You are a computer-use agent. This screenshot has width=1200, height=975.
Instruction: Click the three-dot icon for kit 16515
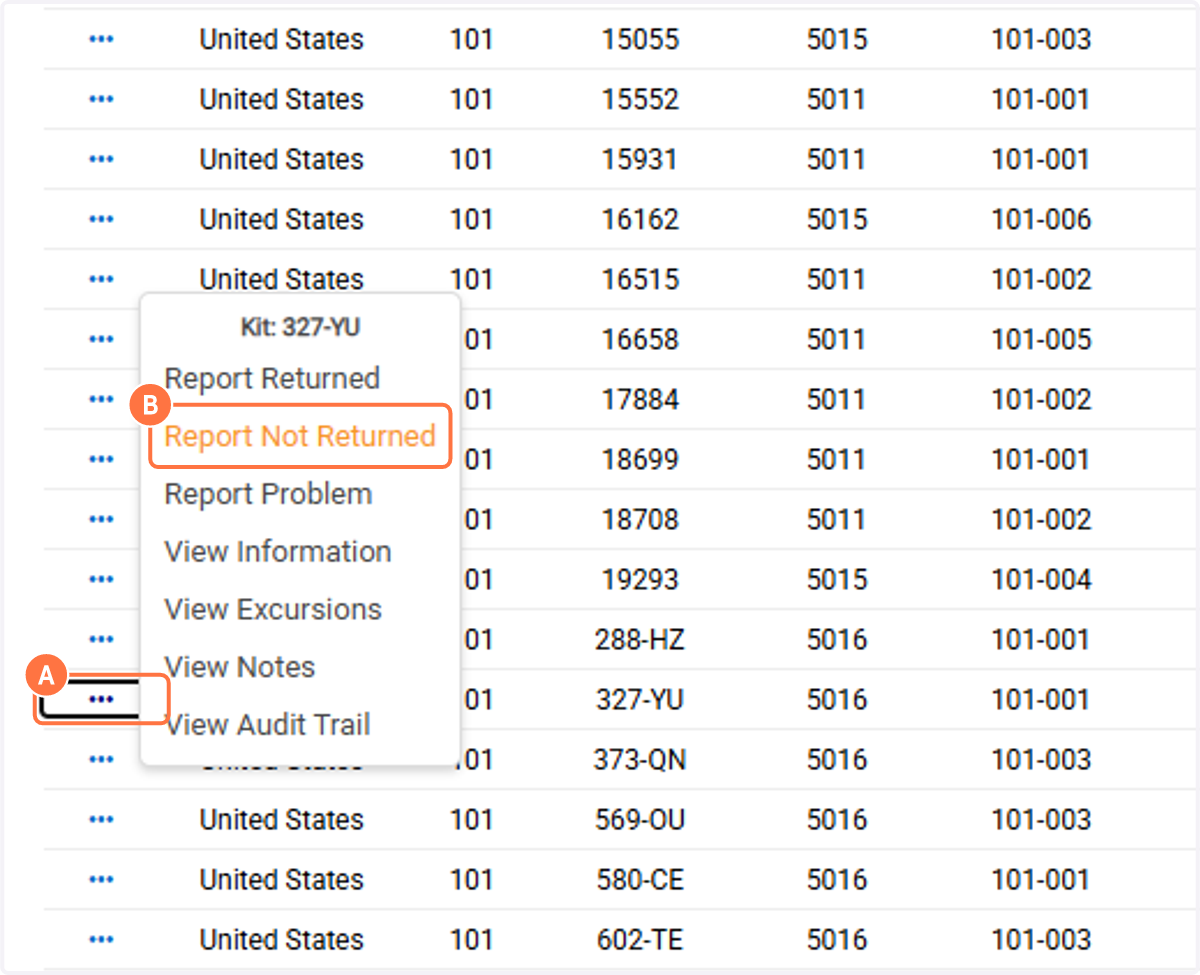(101, 280)
